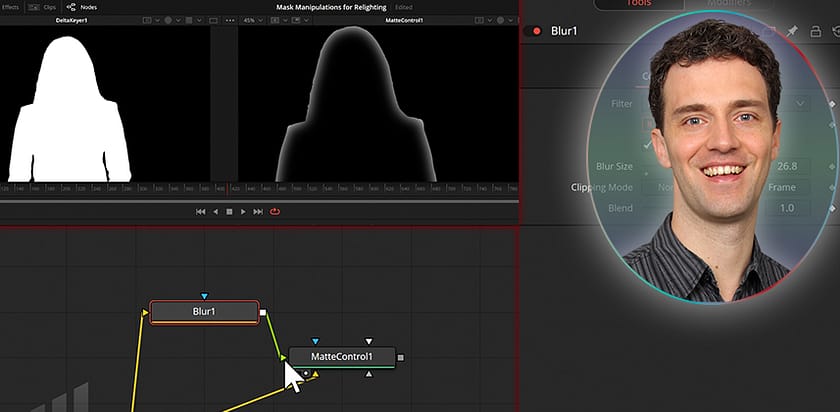Click the red playhead on the time ruler
The height and width of the screenshot is (412, 840).
click(229, 189)
